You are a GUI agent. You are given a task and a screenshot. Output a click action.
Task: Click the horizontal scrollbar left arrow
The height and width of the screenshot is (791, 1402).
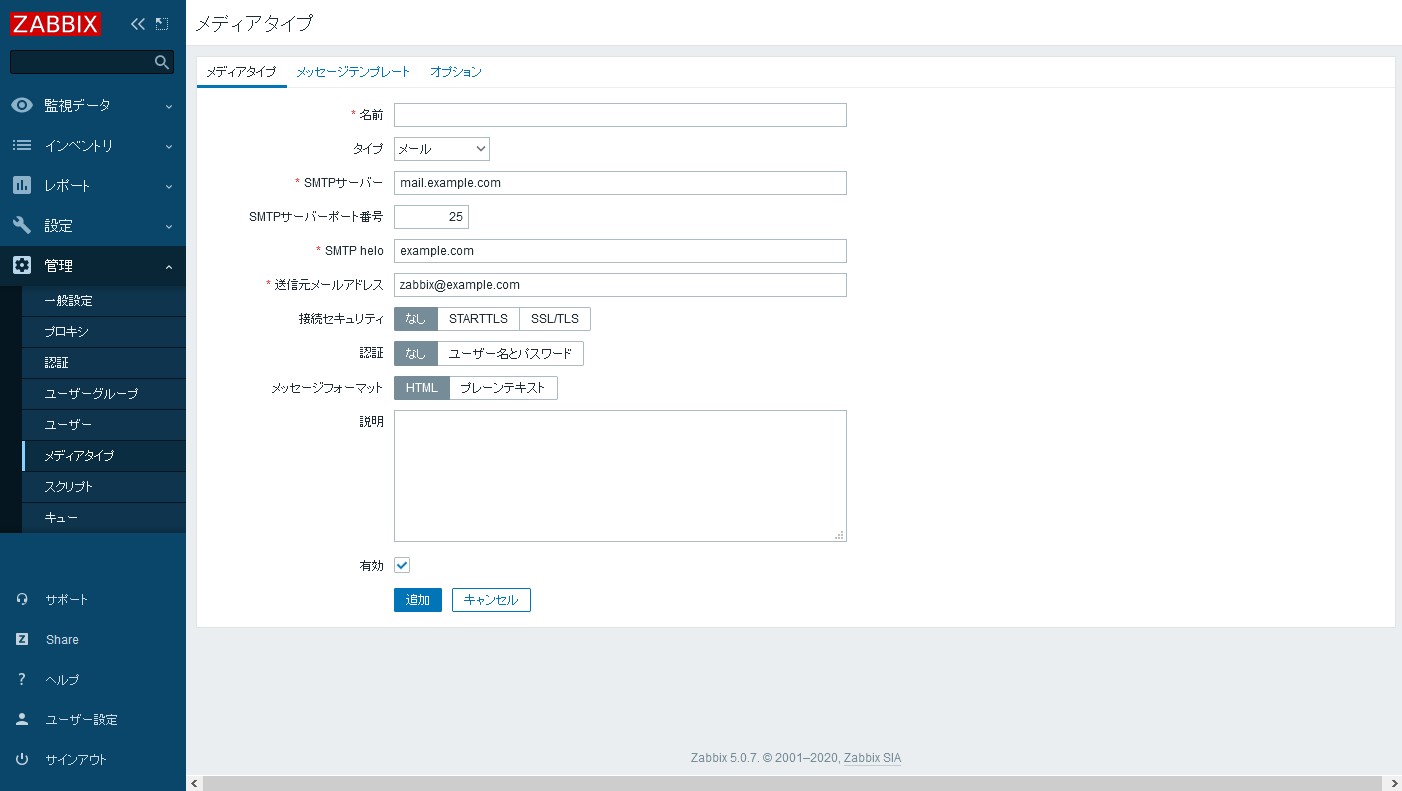coord(194,782)
